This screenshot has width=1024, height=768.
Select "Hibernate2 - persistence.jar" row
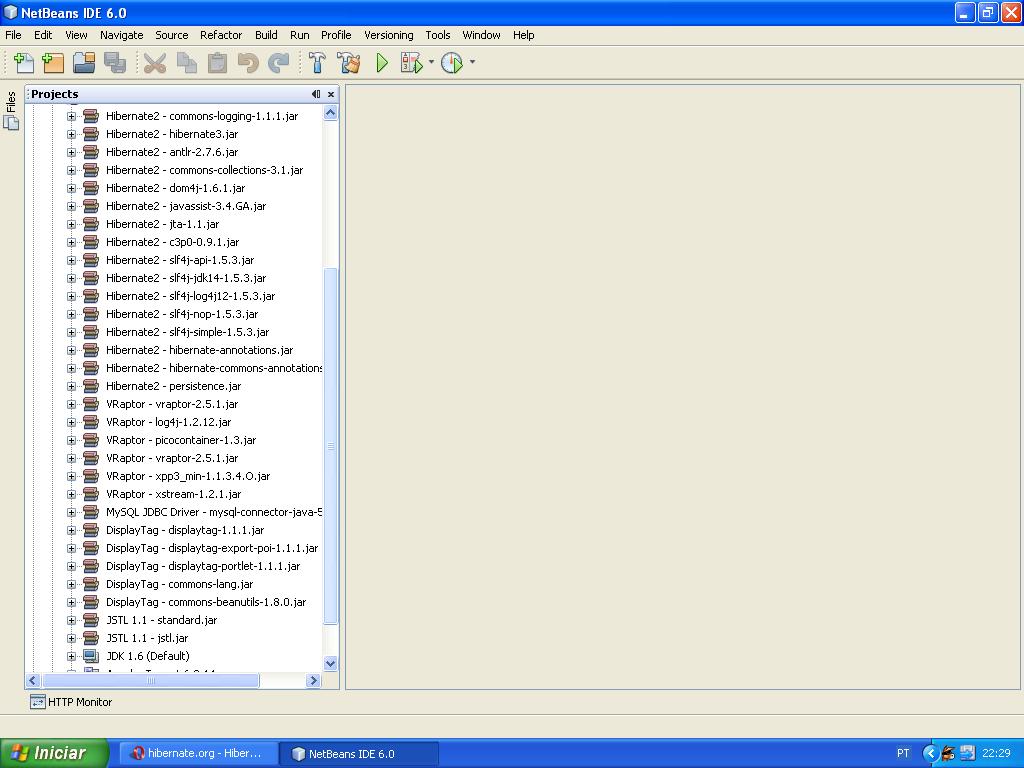pyautogui.click(x=174, y=386)
